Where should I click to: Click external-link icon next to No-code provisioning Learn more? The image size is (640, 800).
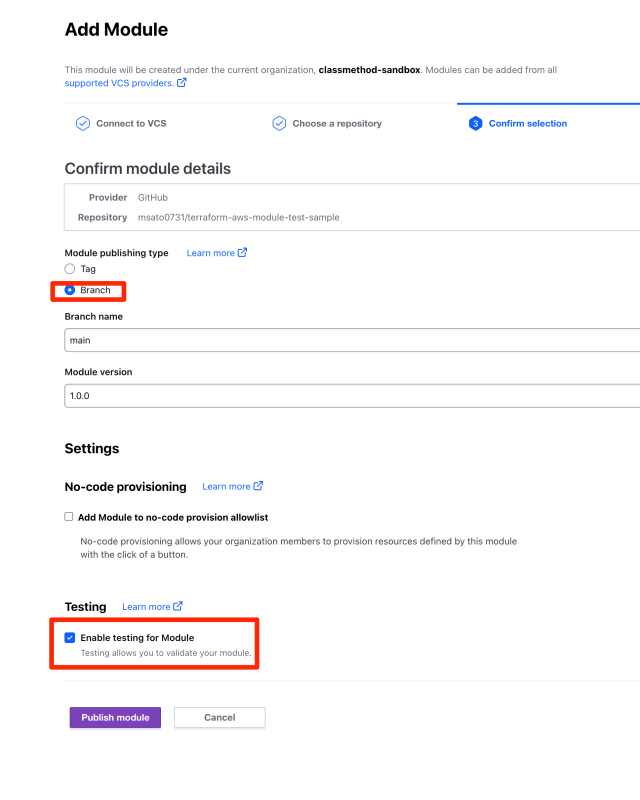pyautogui.click(x=258, y=486)
